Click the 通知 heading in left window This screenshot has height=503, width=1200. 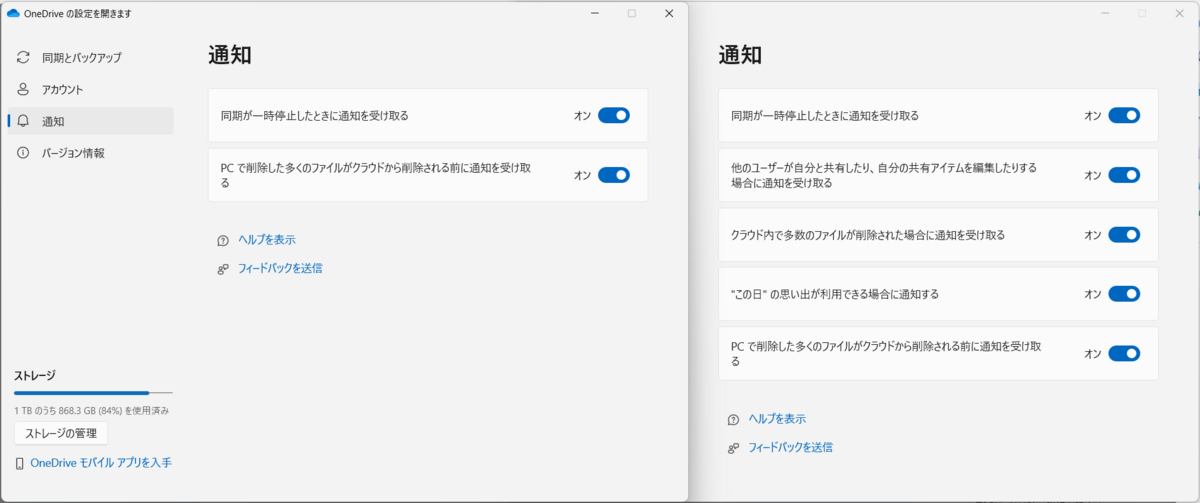230,55
